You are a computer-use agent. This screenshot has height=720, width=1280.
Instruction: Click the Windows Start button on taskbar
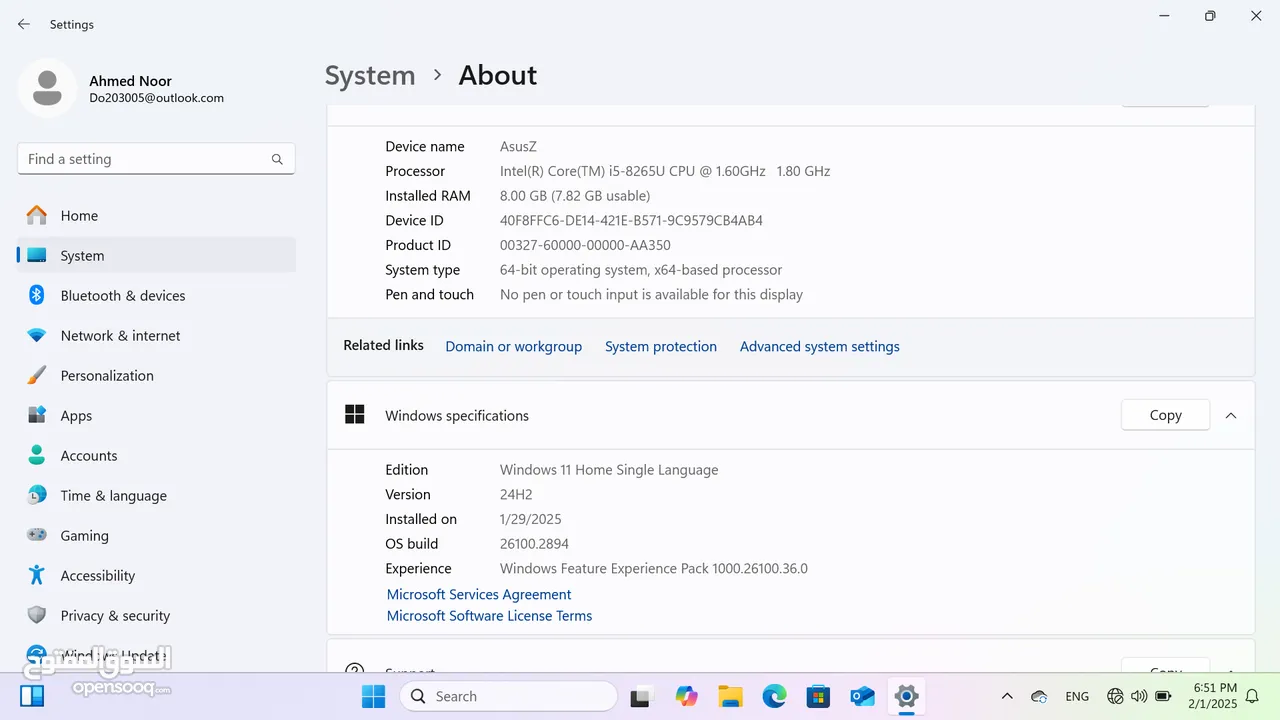tap(373, 696)
